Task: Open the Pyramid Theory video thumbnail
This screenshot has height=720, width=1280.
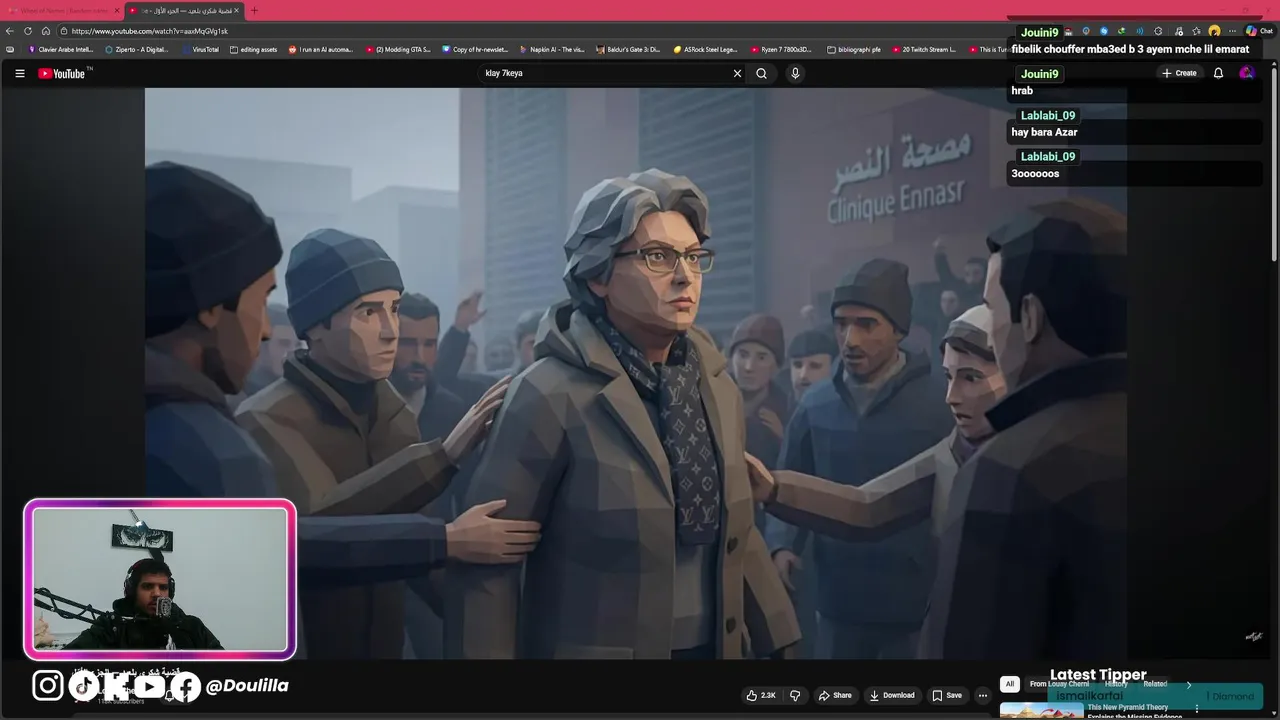Action: click(1041, 711)
